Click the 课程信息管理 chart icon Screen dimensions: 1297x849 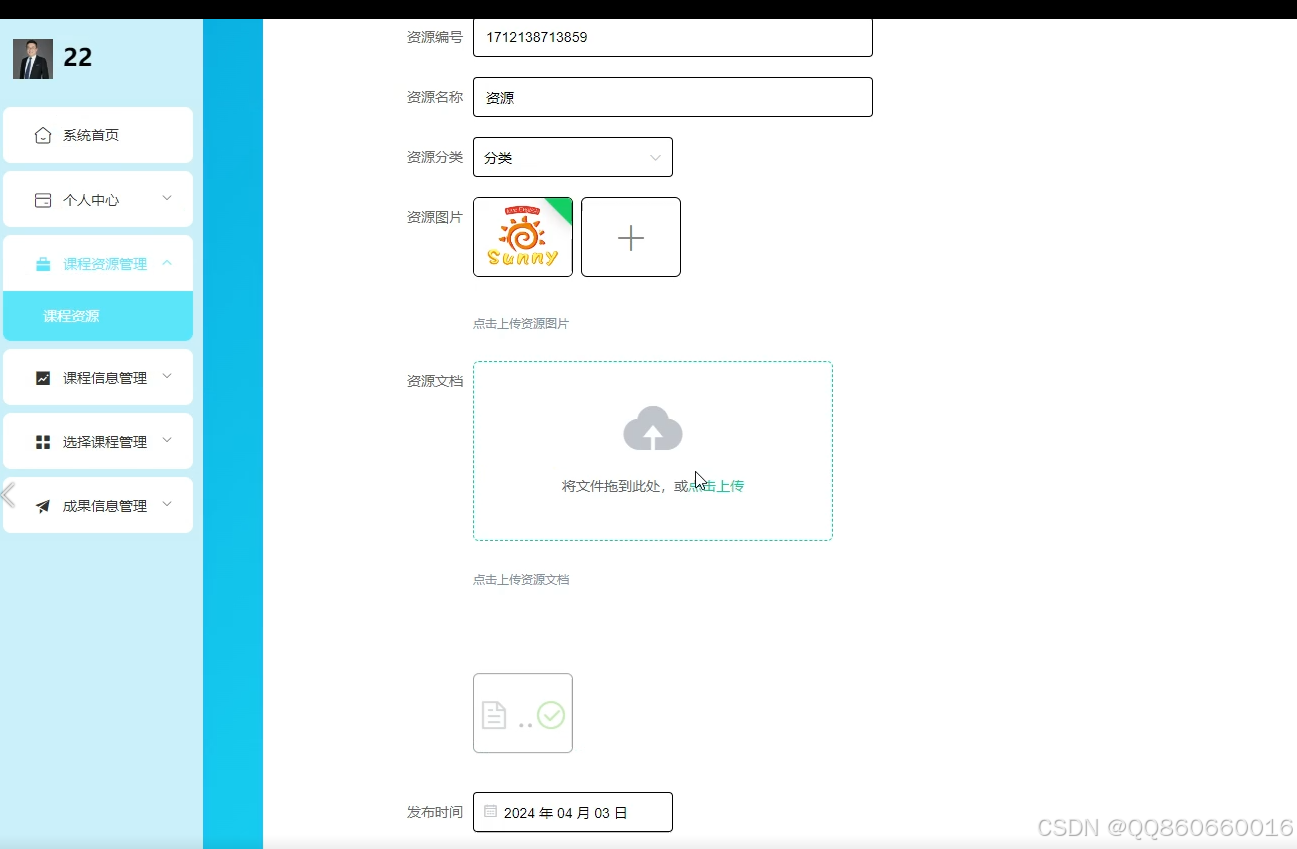pyautogui.click(x=43, y=377)
